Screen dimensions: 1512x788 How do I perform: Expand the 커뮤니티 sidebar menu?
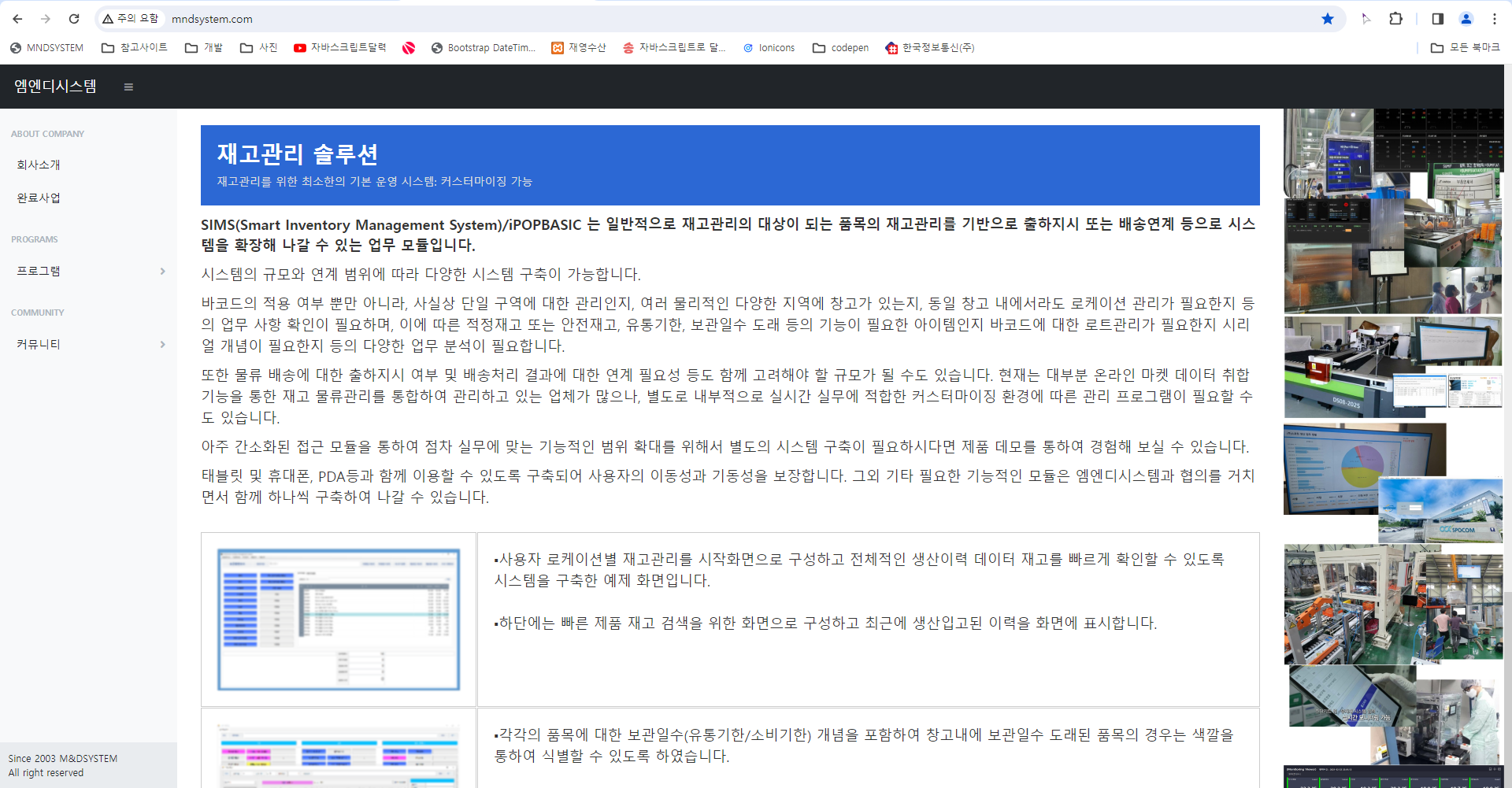point(88,344)
